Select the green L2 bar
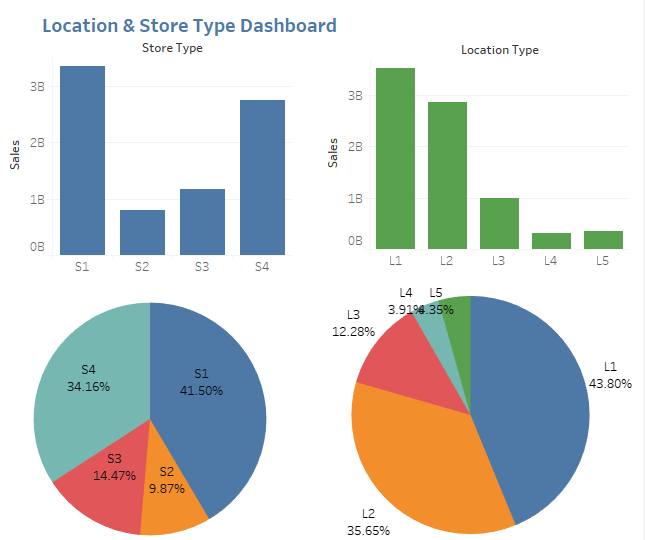The width and height of the screenshot is (645, 540). (447, 175)
